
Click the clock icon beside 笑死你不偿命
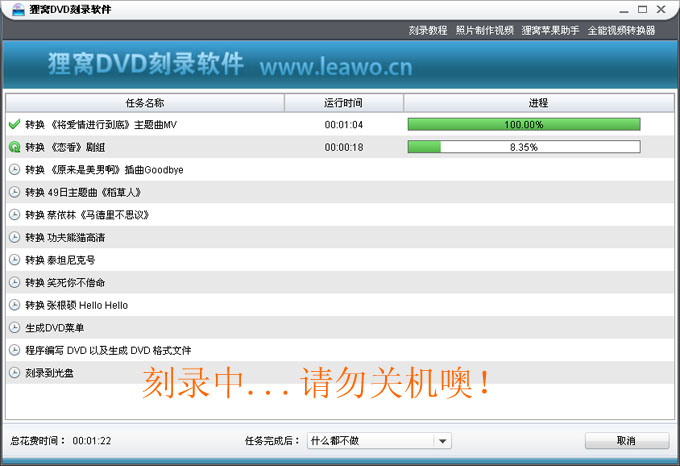(x=14, y=282)
